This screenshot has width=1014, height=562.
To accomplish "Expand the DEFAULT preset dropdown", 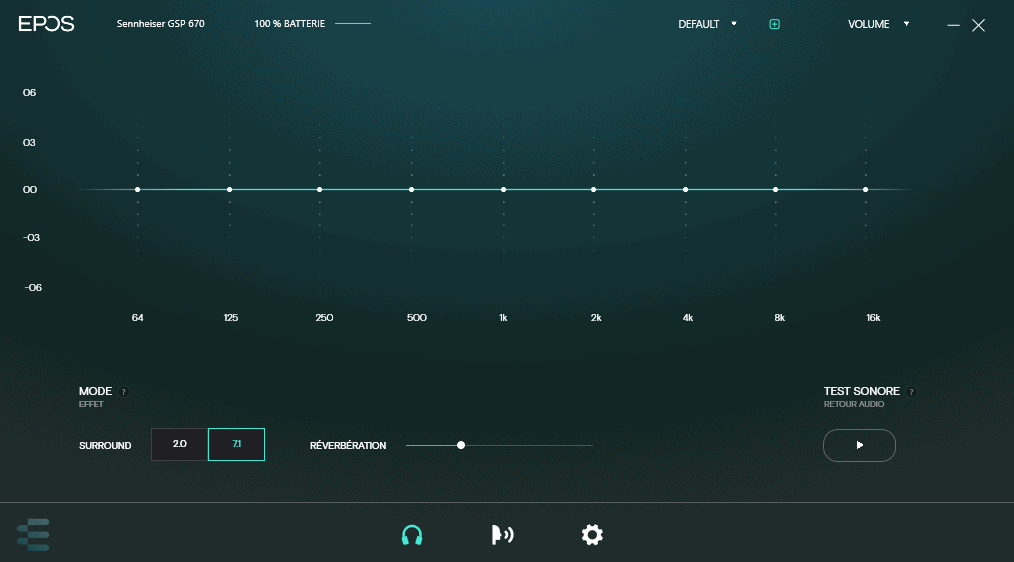I will pyautogui.click(x=707, y=24).
